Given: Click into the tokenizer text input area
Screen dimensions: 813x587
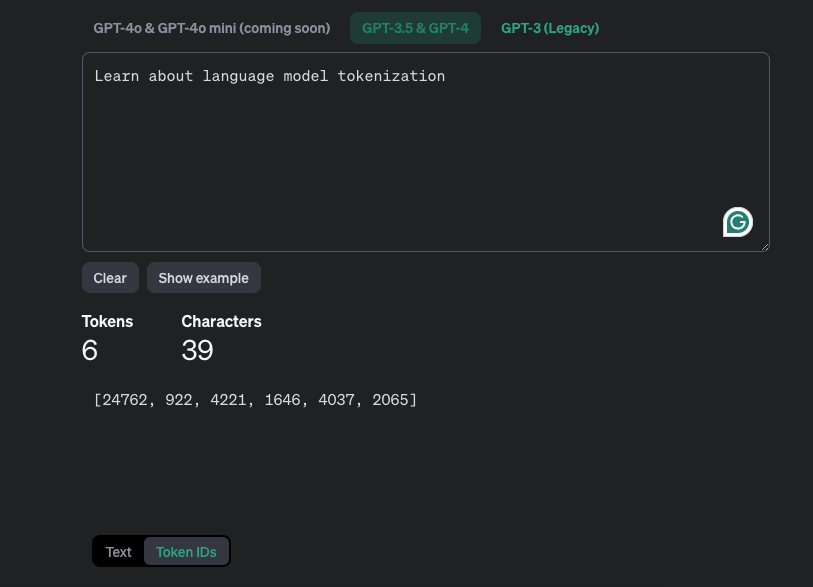Looking at the screenshot, I should click(x=426, y=152).
